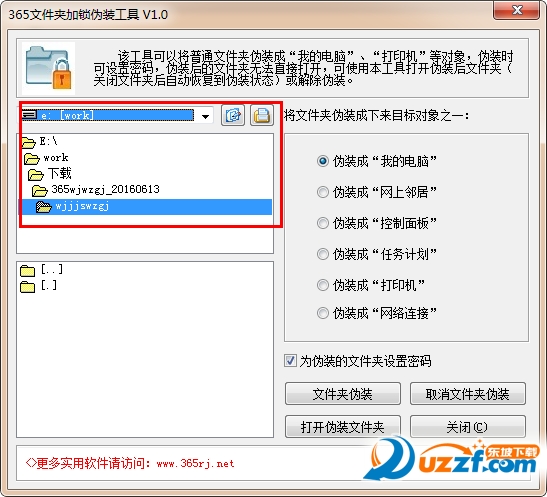Viewport: 547px width, 497px height.
Task: Click the 下载 folder icon
Action: click(x=36, y=174)
